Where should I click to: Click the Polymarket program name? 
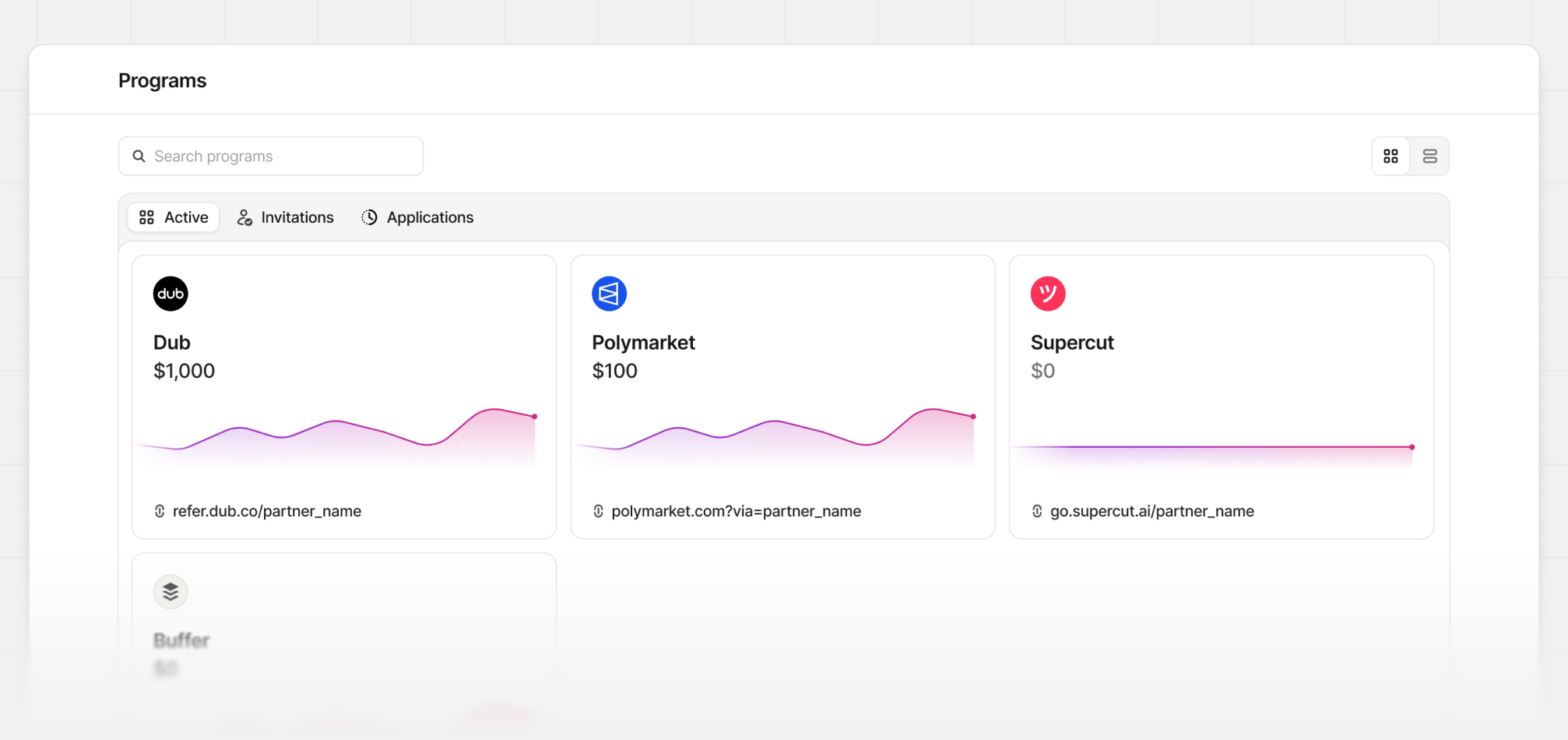[644, 342]
